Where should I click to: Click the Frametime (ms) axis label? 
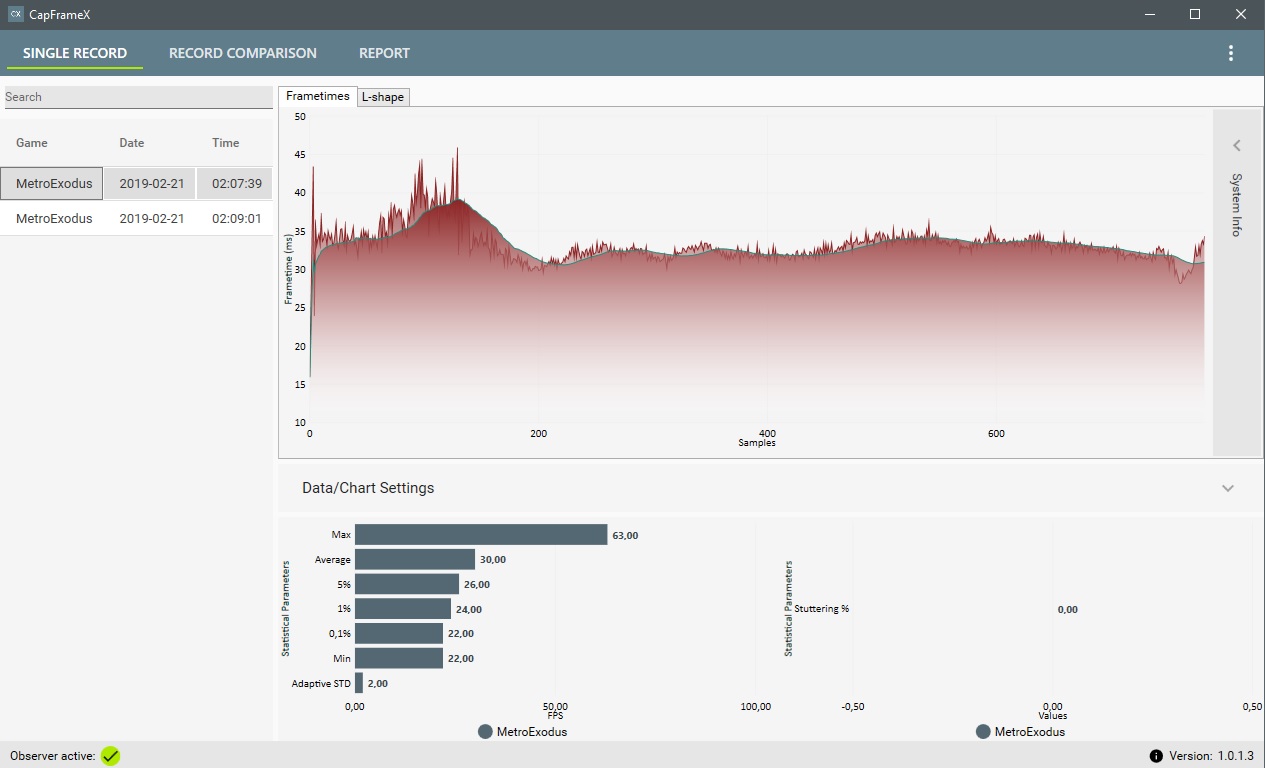click(288, 269)
